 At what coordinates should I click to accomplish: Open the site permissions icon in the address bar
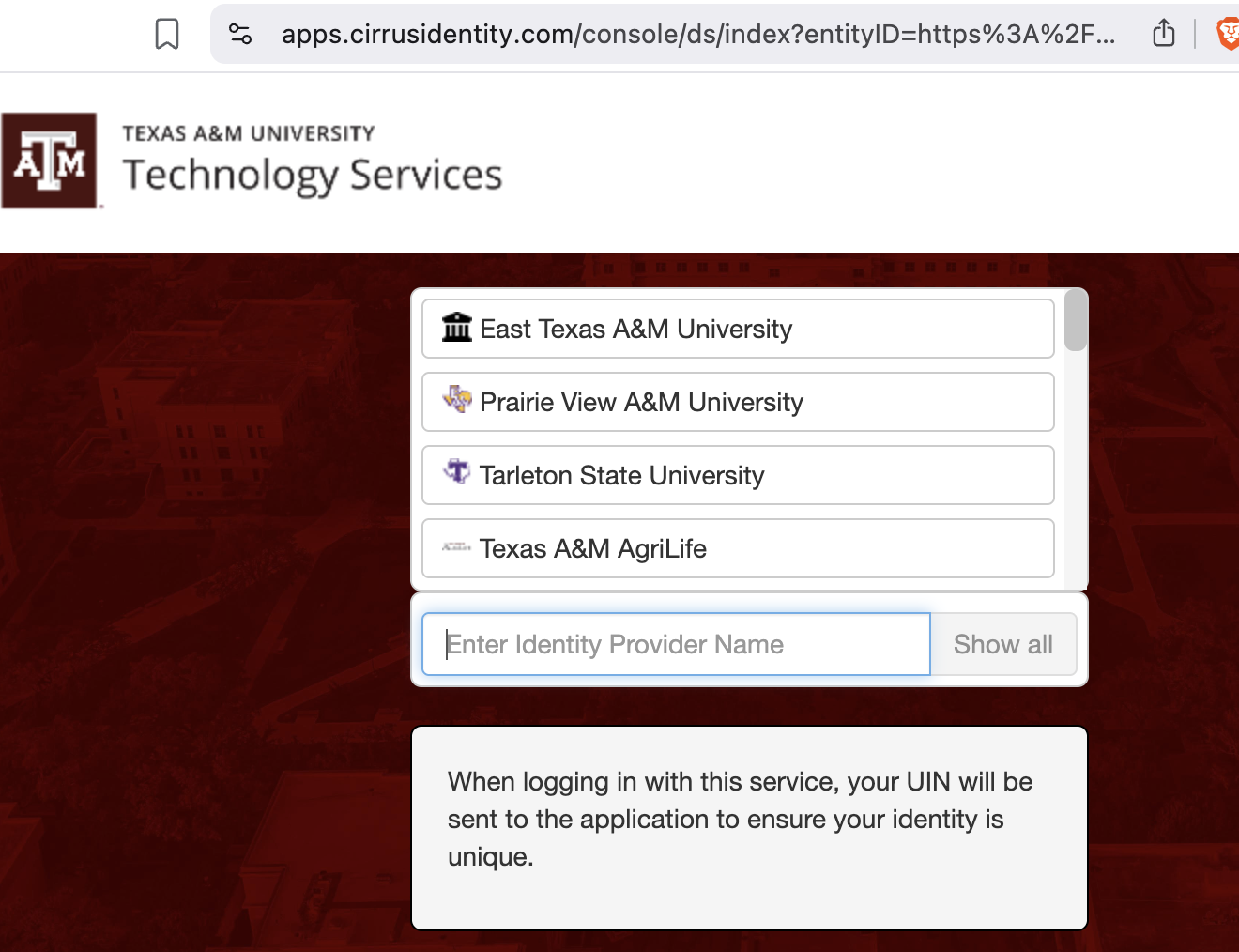[240, 33]
